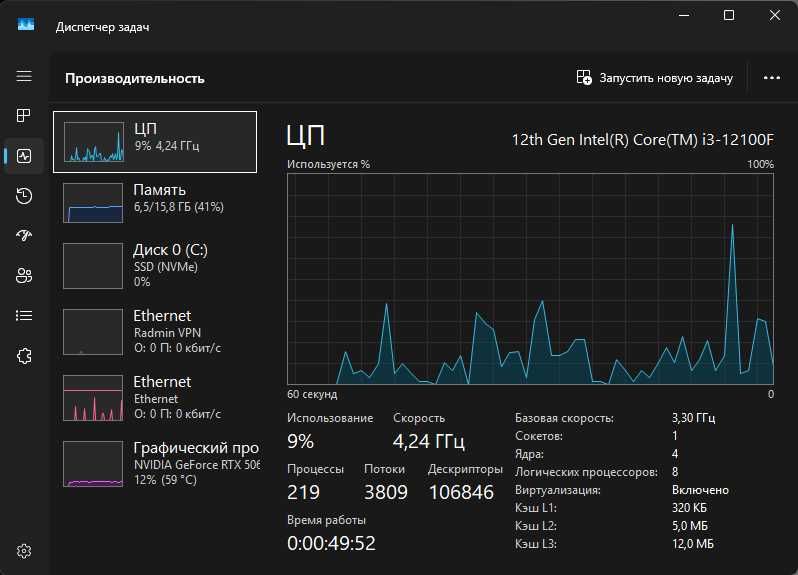Image resolution: width=798 pixels, height=575 pixels.
Task: Click Запустить новую задачу button
Action: (x=655, y=78)
